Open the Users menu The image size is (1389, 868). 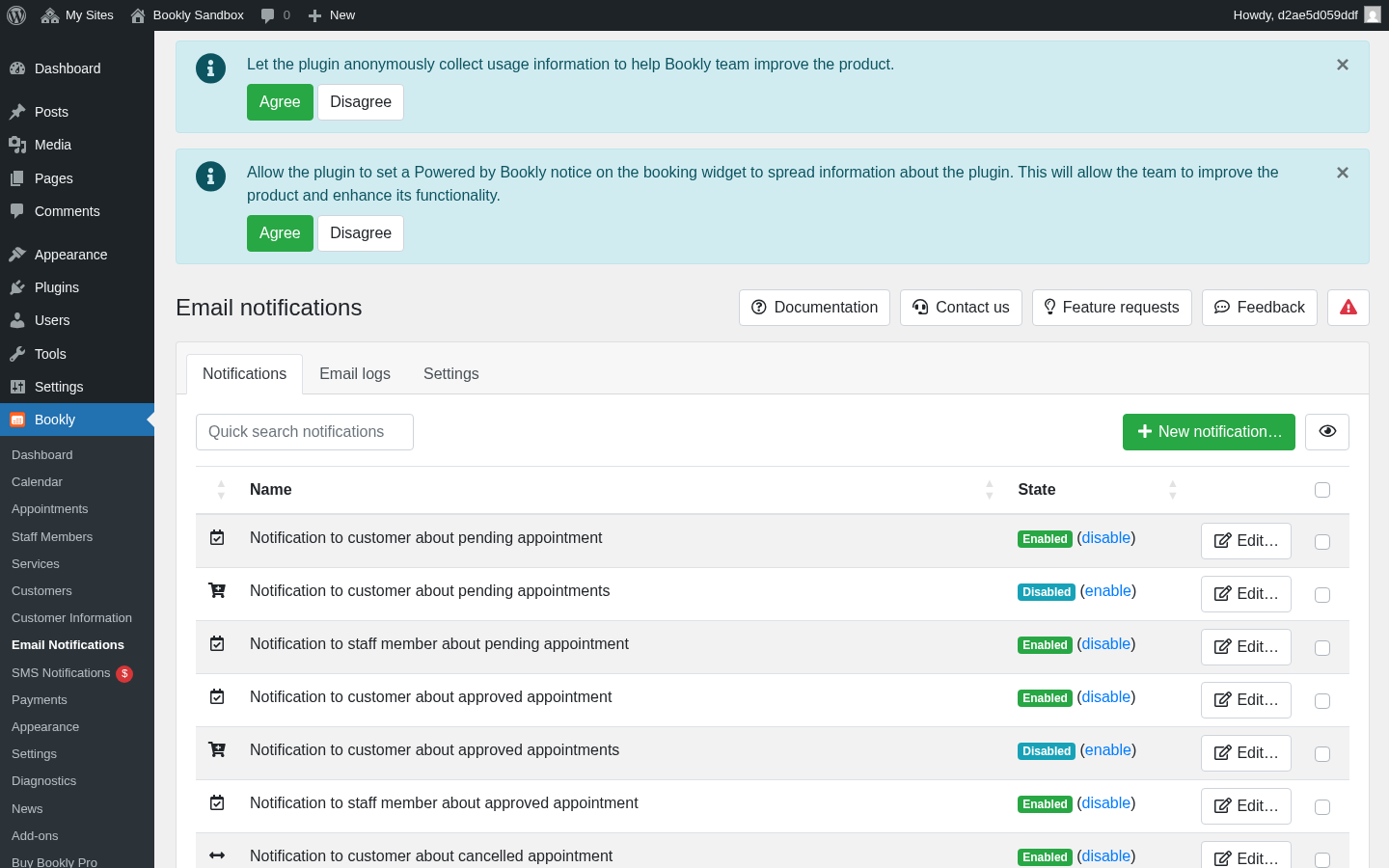coord(77,320)
